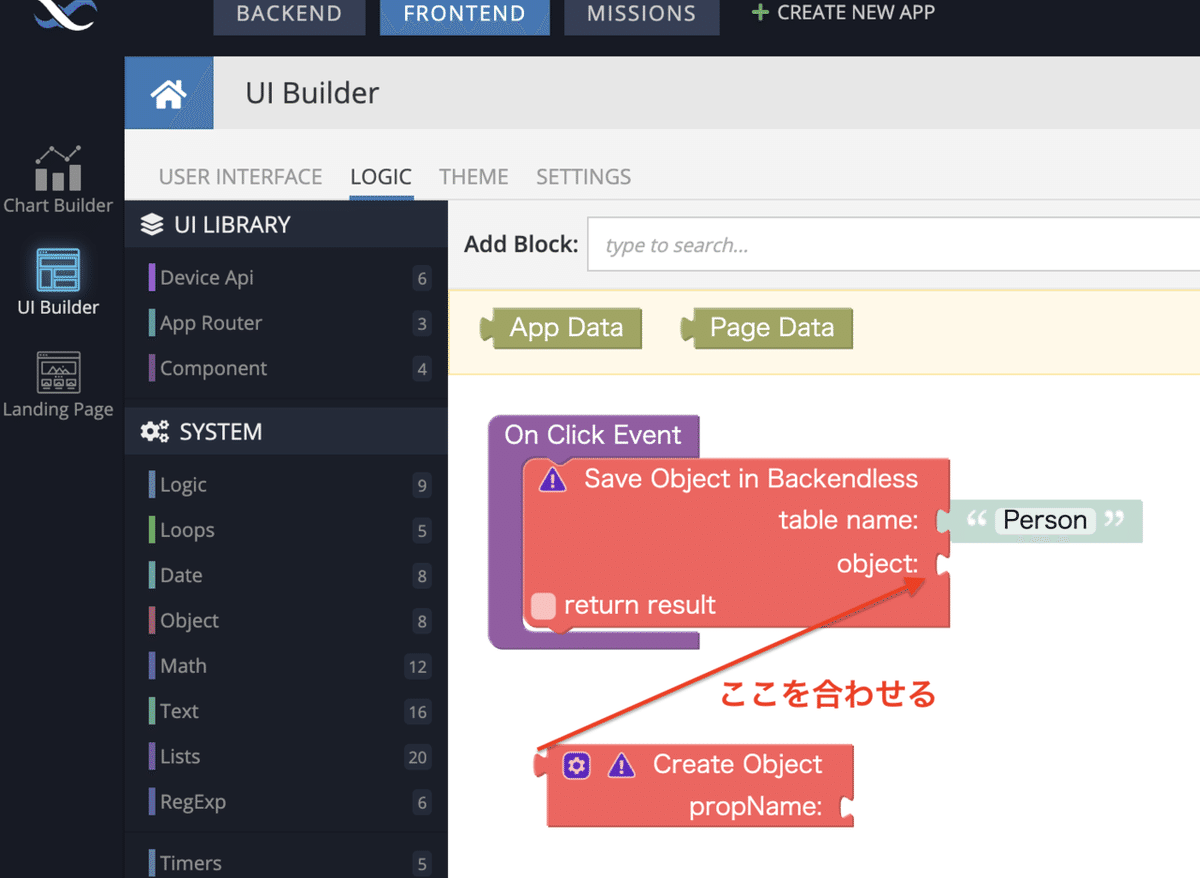Open the SETTINGS tab

(584, 177)
